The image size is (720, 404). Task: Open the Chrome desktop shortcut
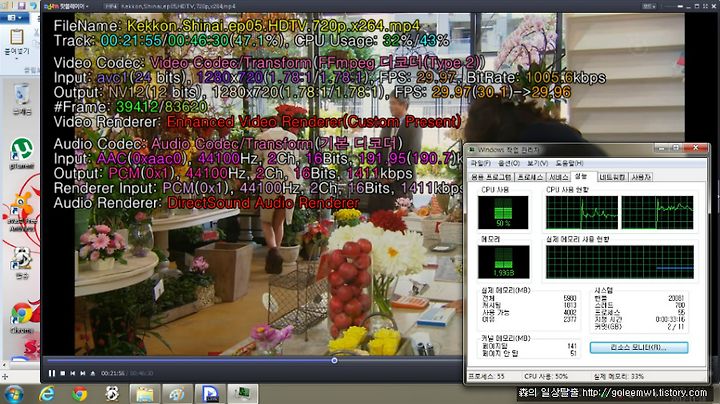click(x=22, y=317)
